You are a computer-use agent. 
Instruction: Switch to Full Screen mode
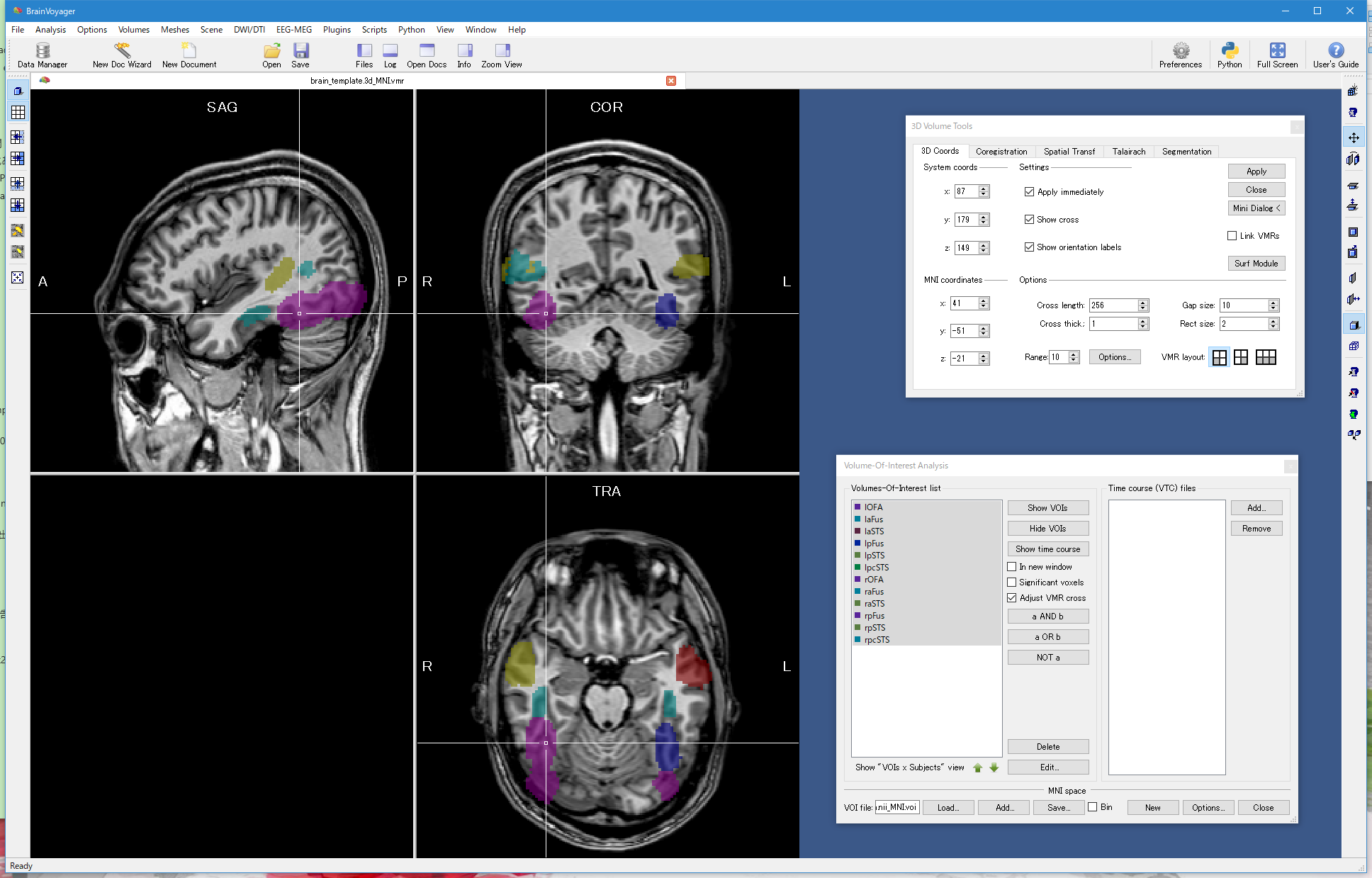[x=1277, y=55]
